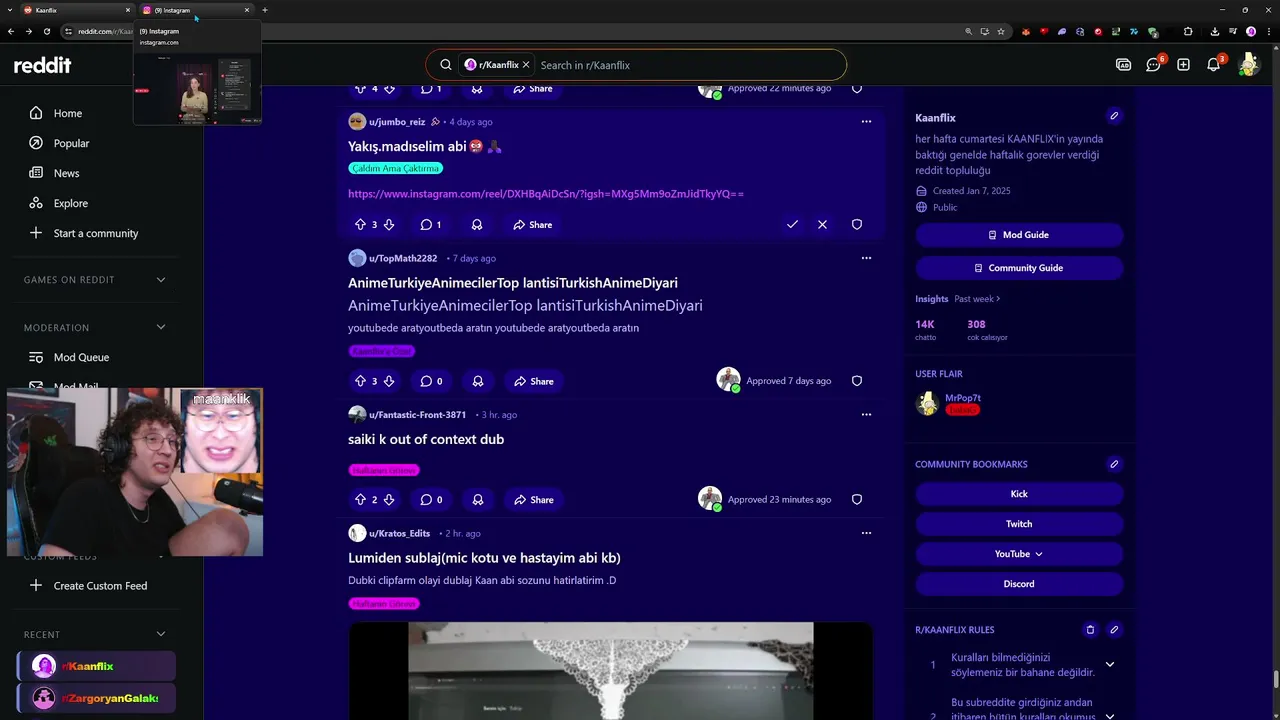Click the Kratos_Edits video thumbnail
This screenshot has height=720, width=1280.
point(610,670)
